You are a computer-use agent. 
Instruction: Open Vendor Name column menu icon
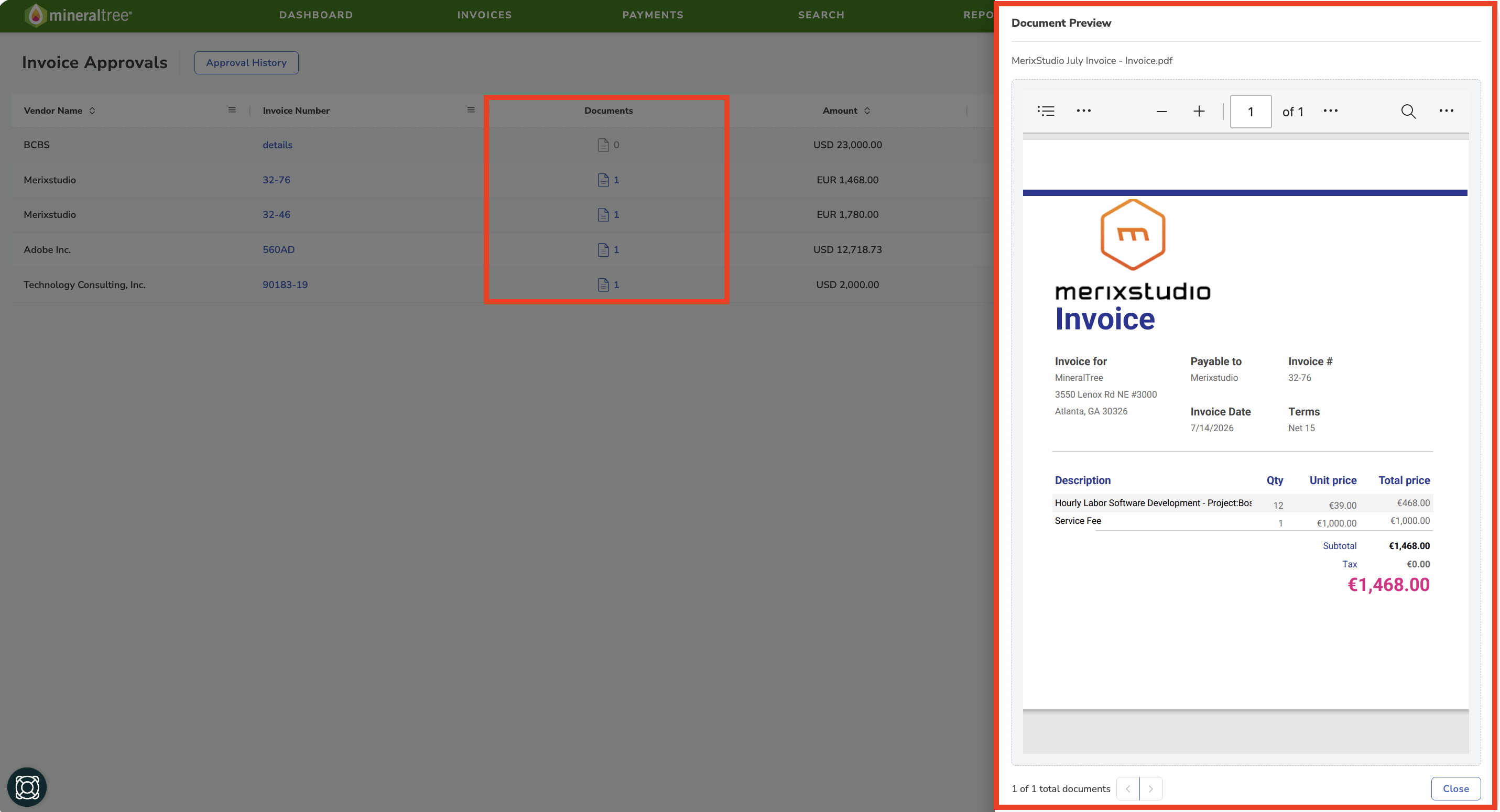click(x=232, y=110)
